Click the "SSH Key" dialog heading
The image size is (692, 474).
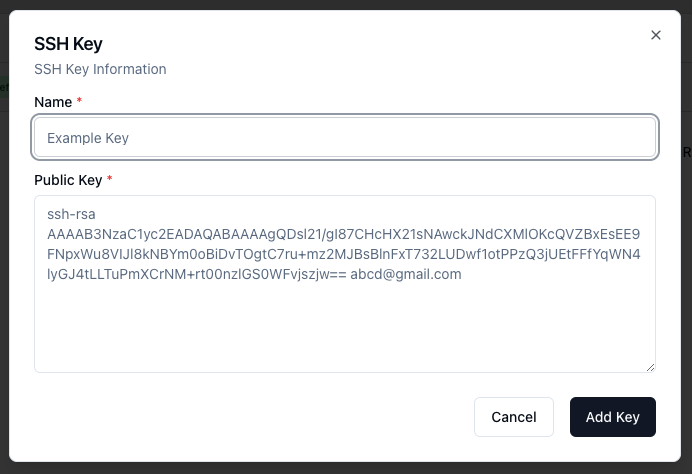[68, 44]
